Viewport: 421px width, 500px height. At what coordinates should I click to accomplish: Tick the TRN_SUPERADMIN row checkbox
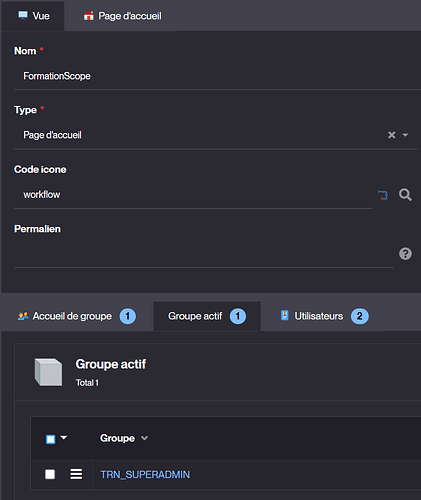[50, 474]
